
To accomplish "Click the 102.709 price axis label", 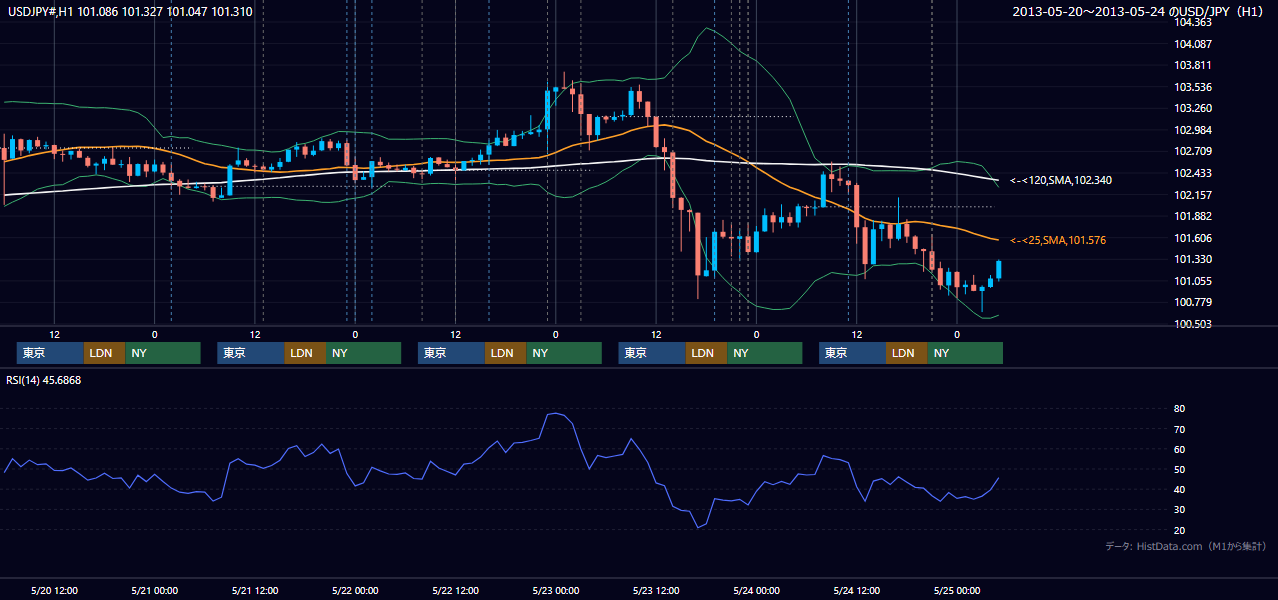I will [1193, 151].
